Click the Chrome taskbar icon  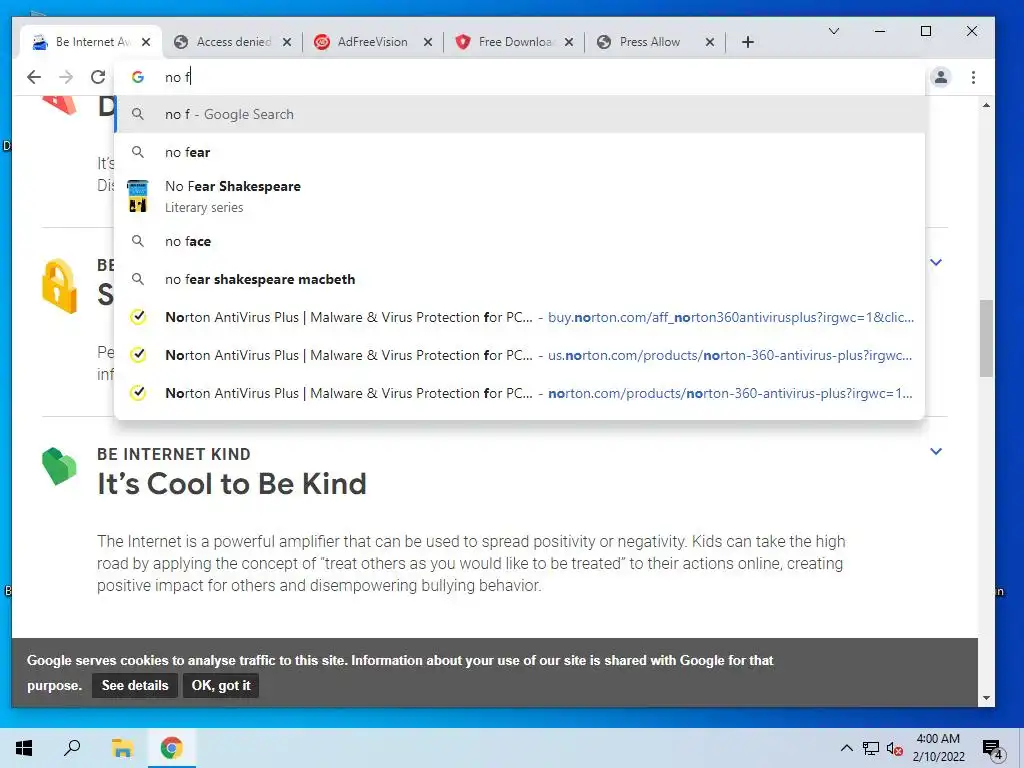172,748
